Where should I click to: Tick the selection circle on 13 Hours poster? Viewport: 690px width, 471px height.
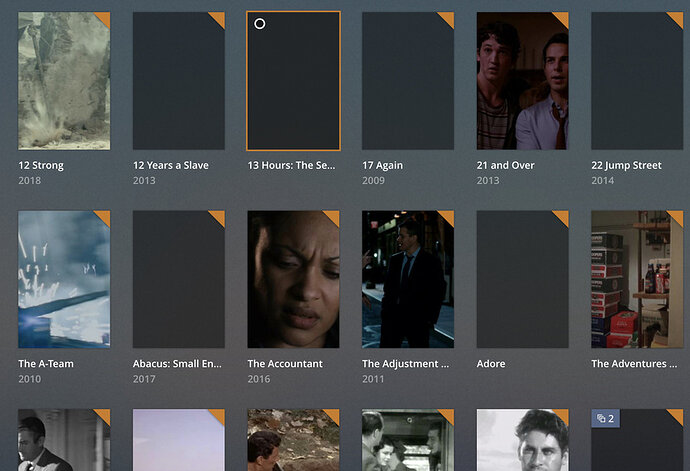pos(260,24)
